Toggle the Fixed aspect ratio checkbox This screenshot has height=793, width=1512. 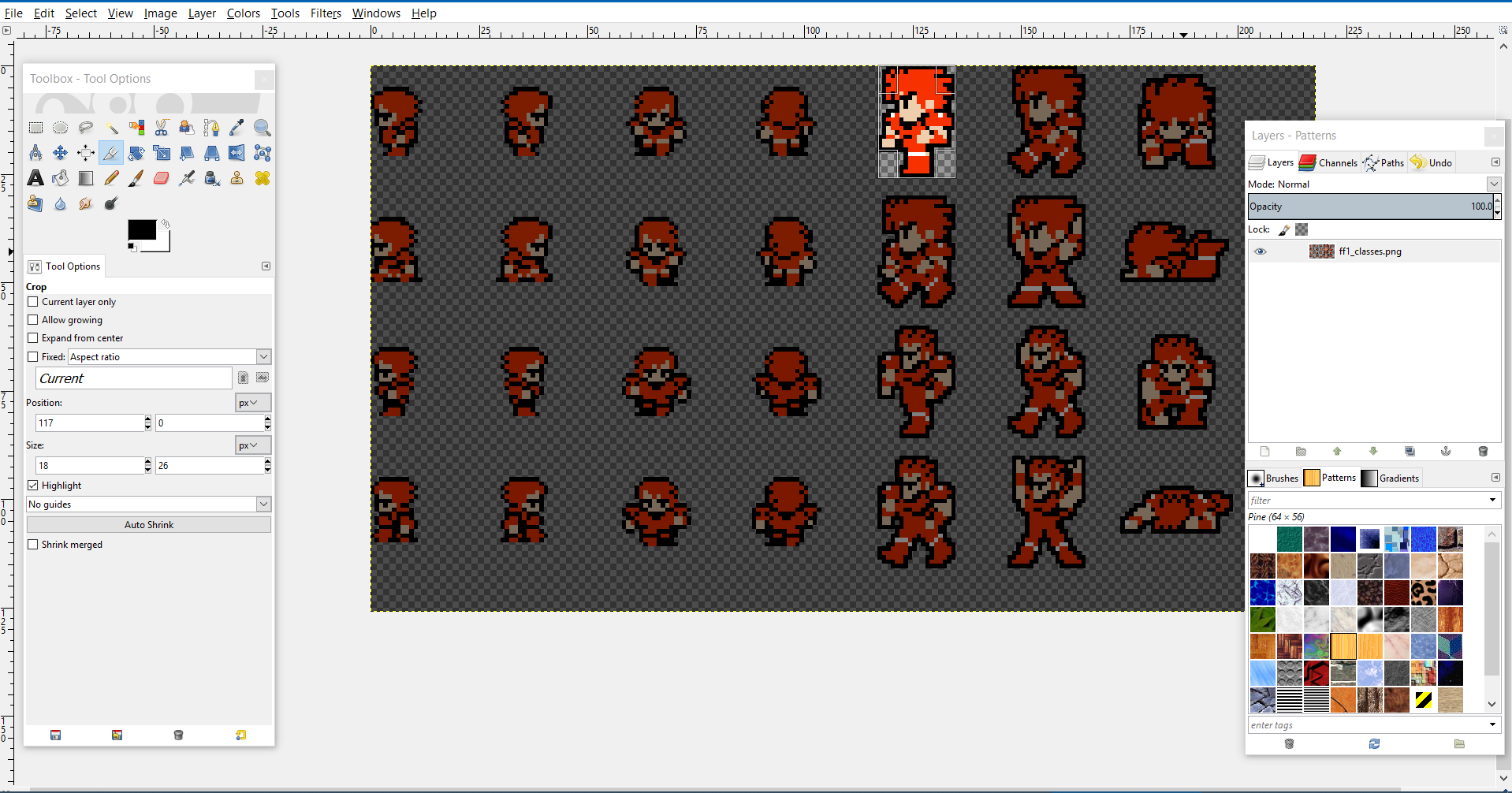click(33, 357)
